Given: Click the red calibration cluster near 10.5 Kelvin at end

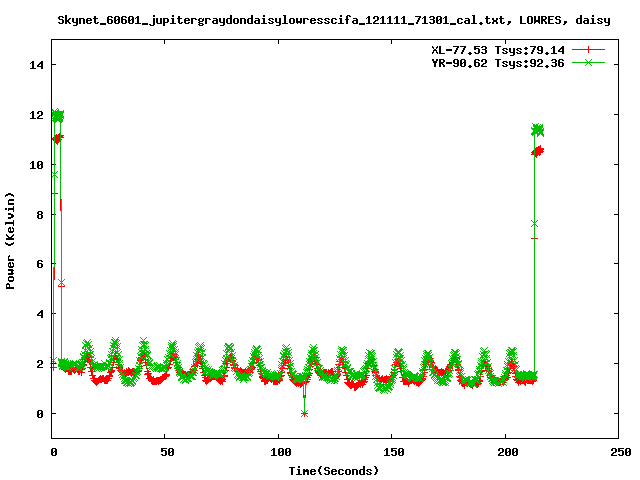Looking at the screenshot, I should [538, 151].
